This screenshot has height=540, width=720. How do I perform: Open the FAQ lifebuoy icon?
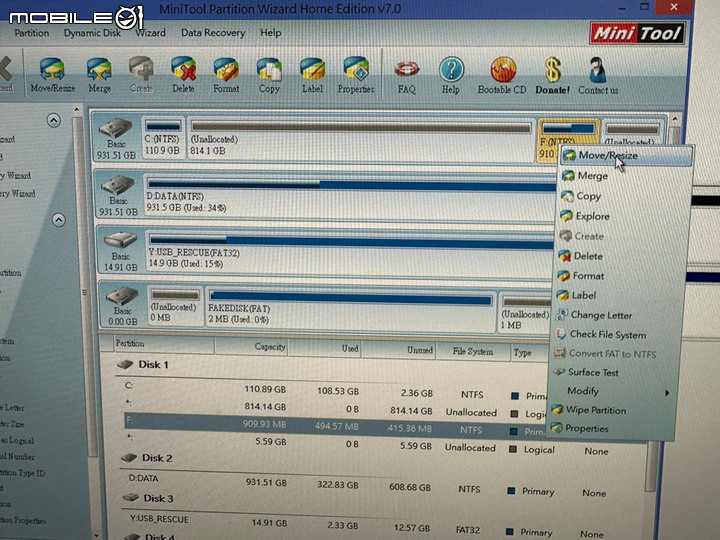pos(407,77)
